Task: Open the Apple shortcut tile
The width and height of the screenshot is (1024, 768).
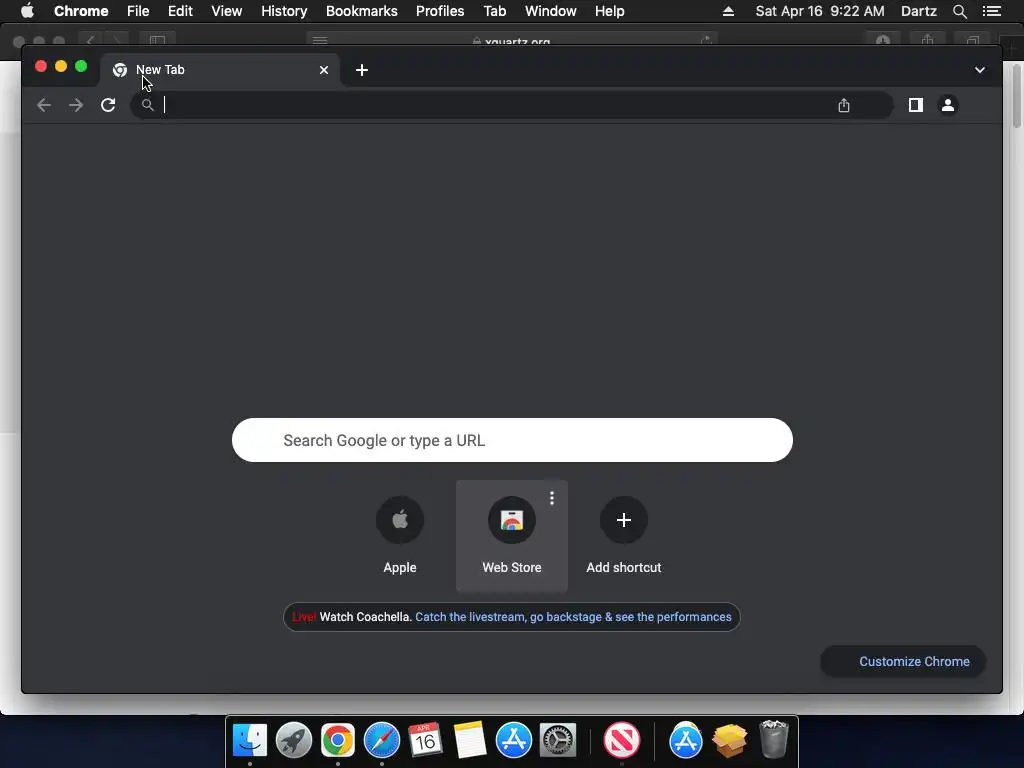Action: click(x=400, y=536)
